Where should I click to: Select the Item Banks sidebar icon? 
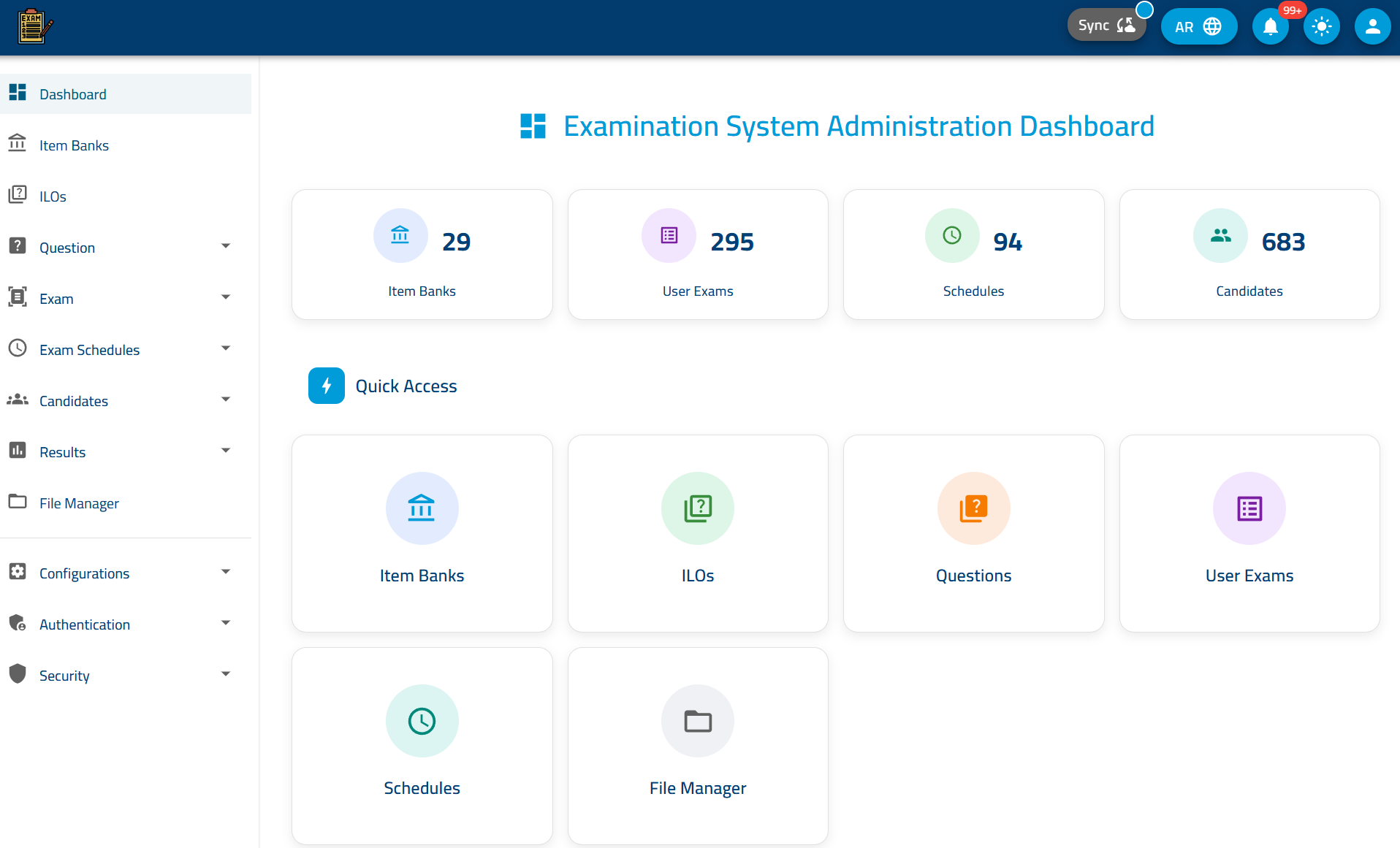[18, 144]
